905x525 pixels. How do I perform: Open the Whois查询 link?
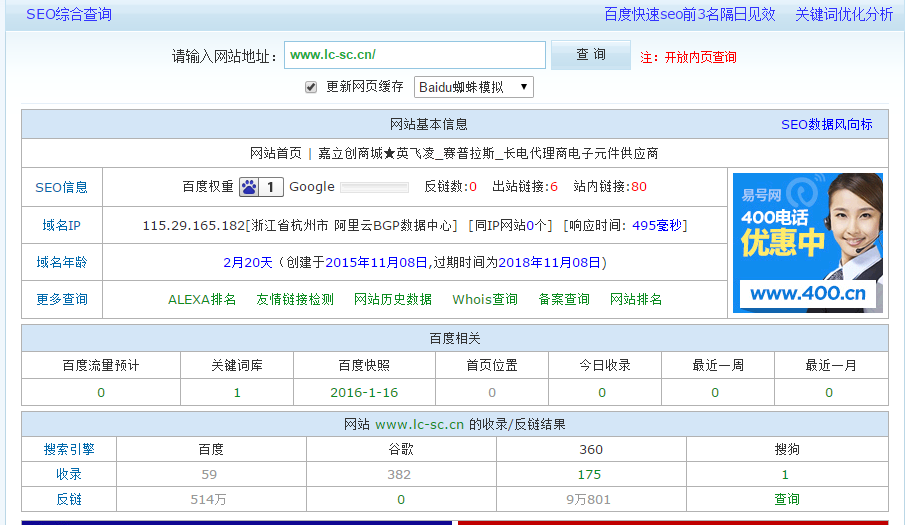point(485,299)
